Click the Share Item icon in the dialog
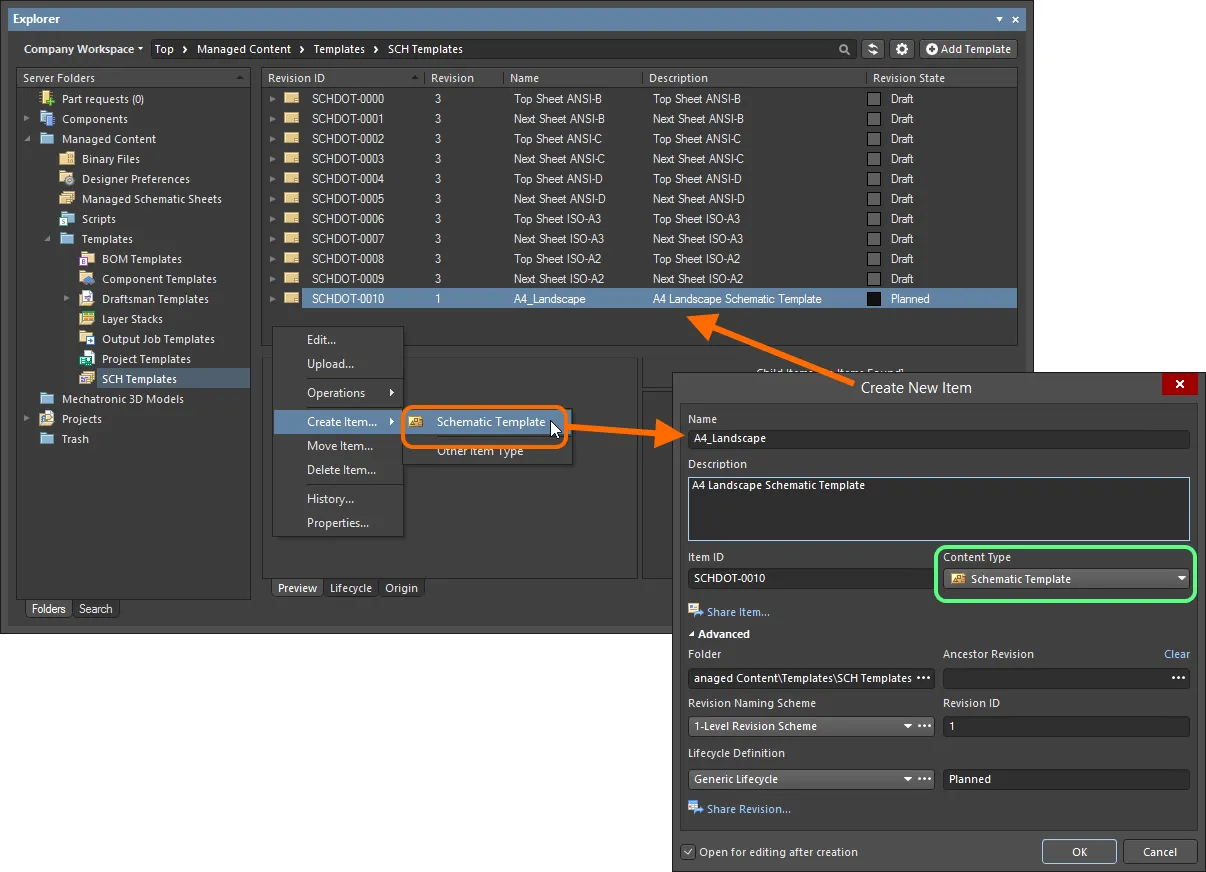This screenshot has height=872, width=1206. tap(695, 611)
